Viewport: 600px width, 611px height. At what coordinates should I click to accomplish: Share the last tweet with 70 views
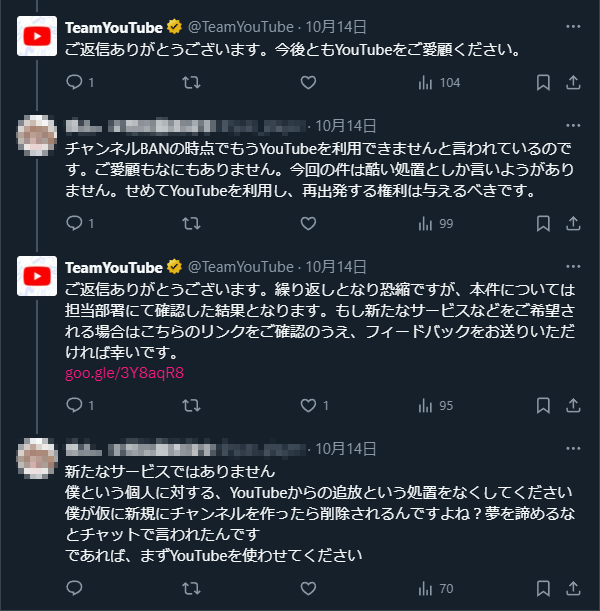[x=573, y=588]
